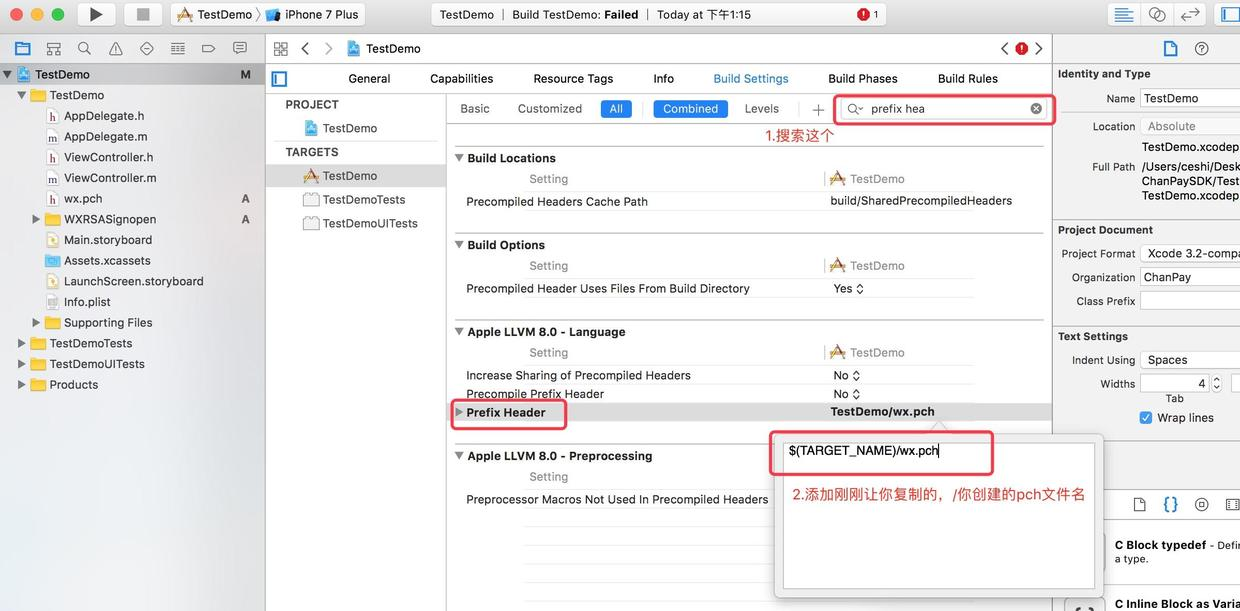Image resolution: width=1240 pixels, height=611 pixels.
Task: Expand the WXRSASignopen folder
Action: pyautogui.click(x=36, y=219)
